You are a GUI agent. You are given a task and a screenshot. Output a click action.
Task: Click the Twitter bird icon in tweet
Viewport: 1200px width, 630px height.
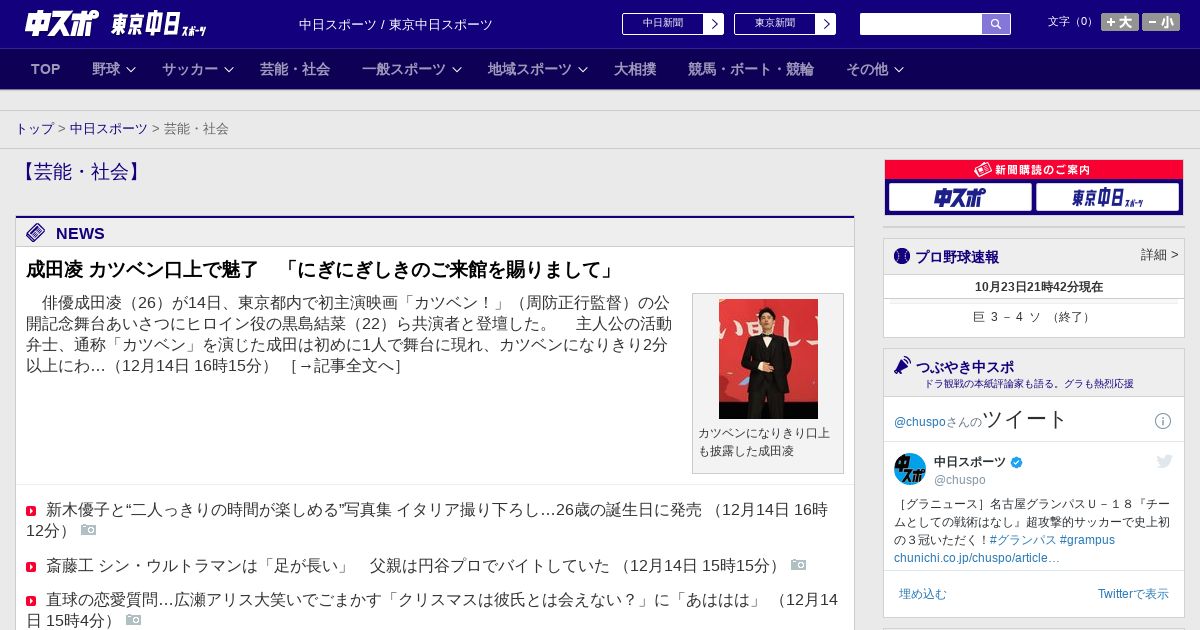point(1164,461)
